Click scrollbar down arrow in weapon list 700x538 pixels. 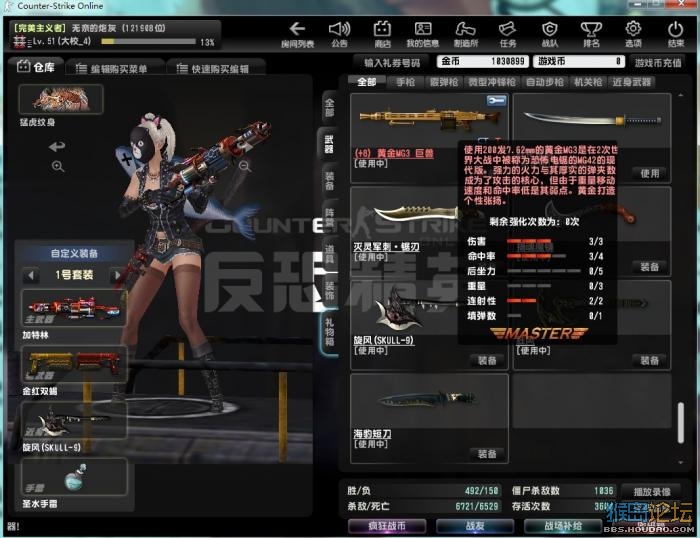click(x=681, y=462)
